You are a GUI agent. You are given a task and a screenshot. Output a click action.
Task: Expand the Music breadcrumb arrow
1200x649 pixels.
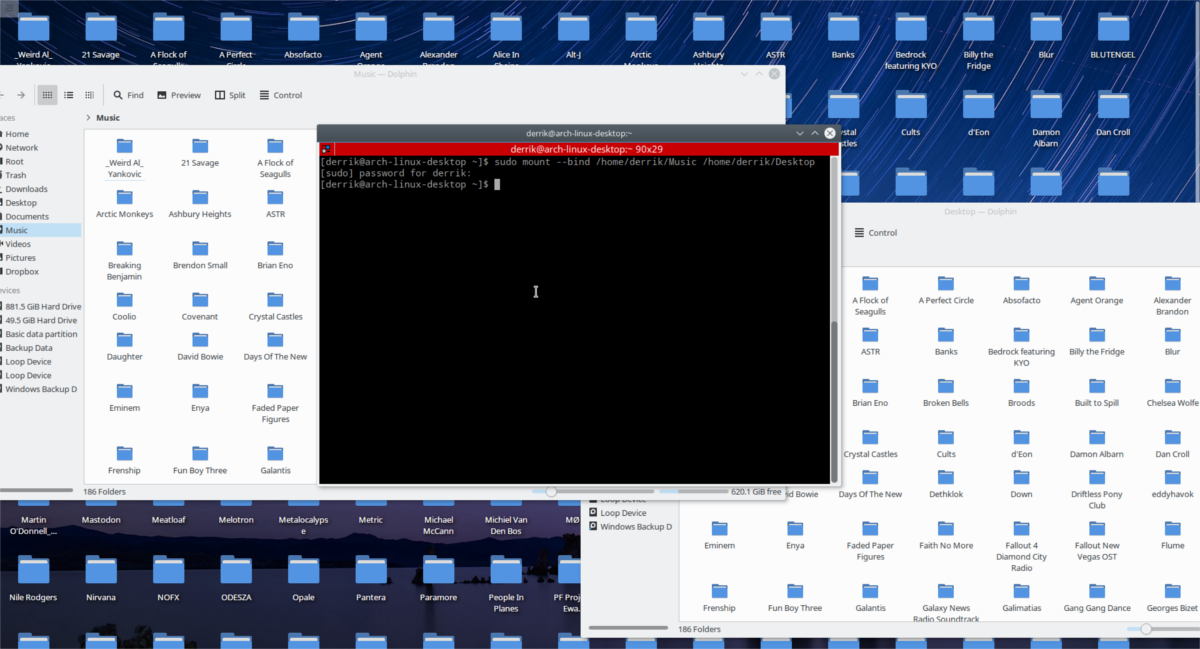[89, 118]
